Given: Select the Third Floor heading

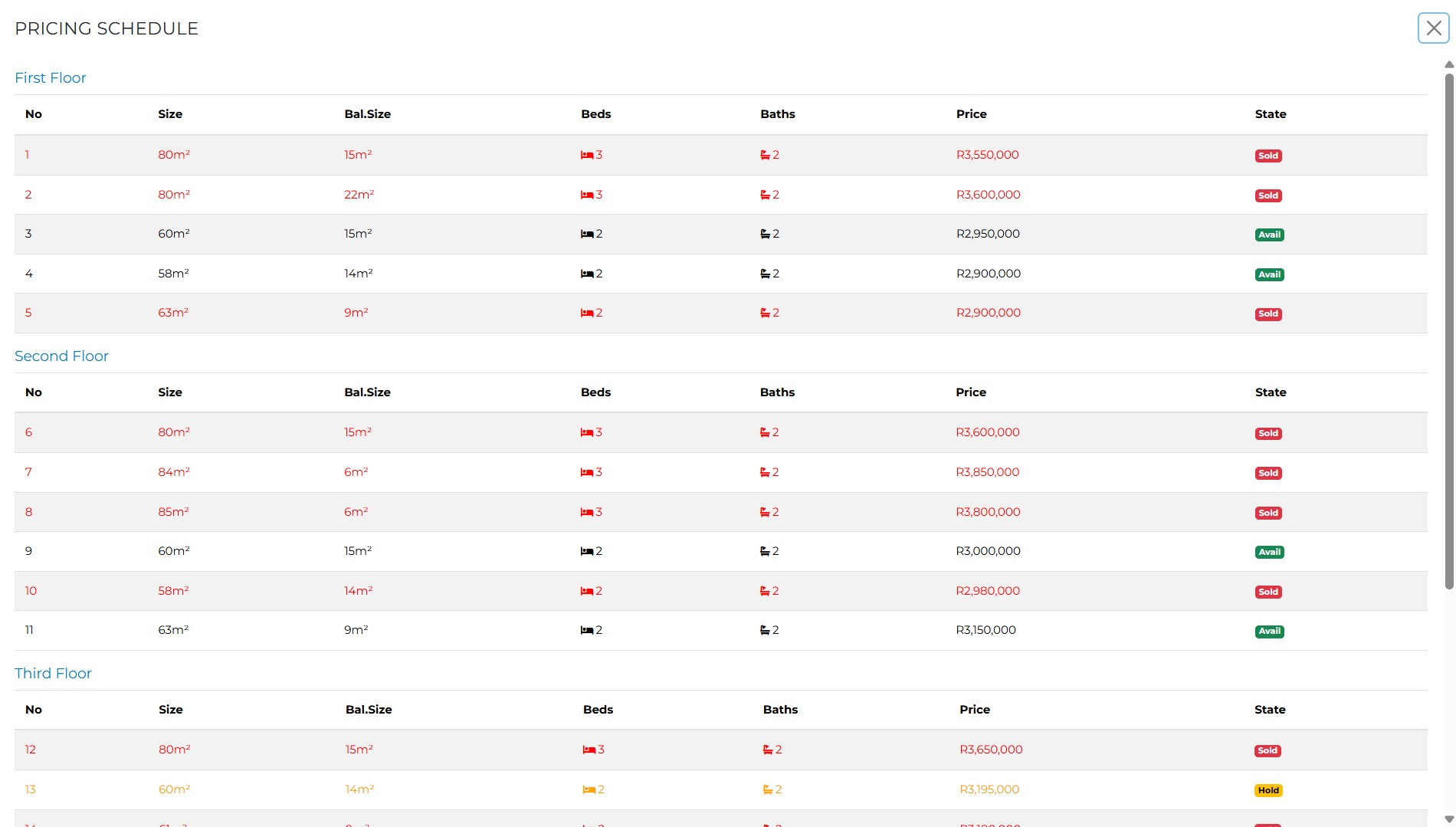Looking at the screenshot, I should (53, 674).
